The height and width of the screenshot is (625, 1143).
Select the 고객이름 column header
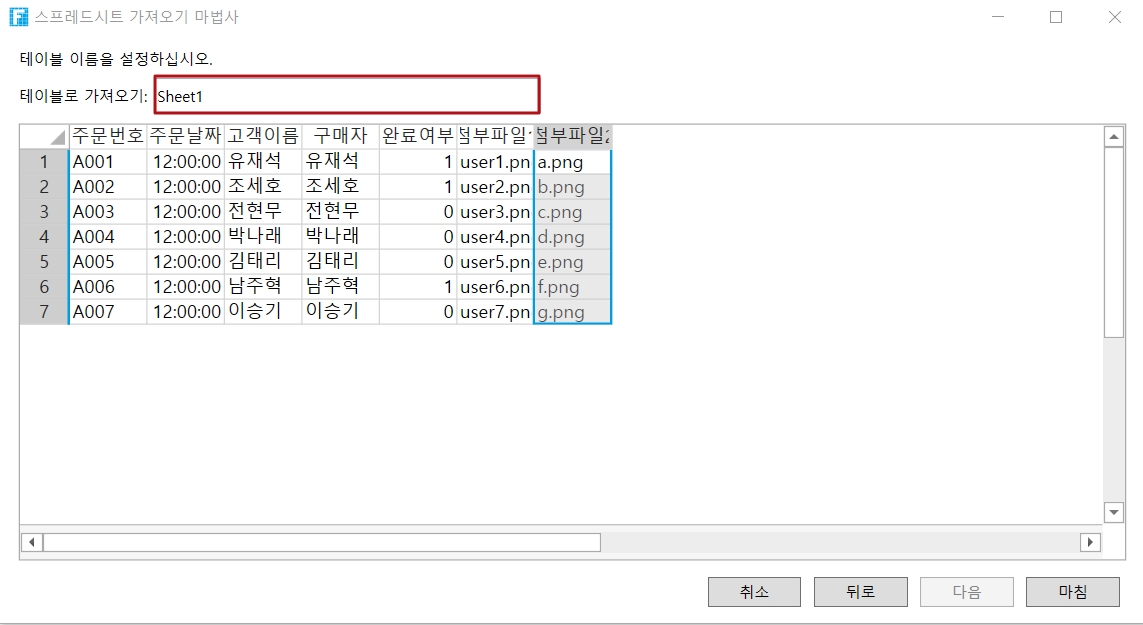tap(263, 136)
